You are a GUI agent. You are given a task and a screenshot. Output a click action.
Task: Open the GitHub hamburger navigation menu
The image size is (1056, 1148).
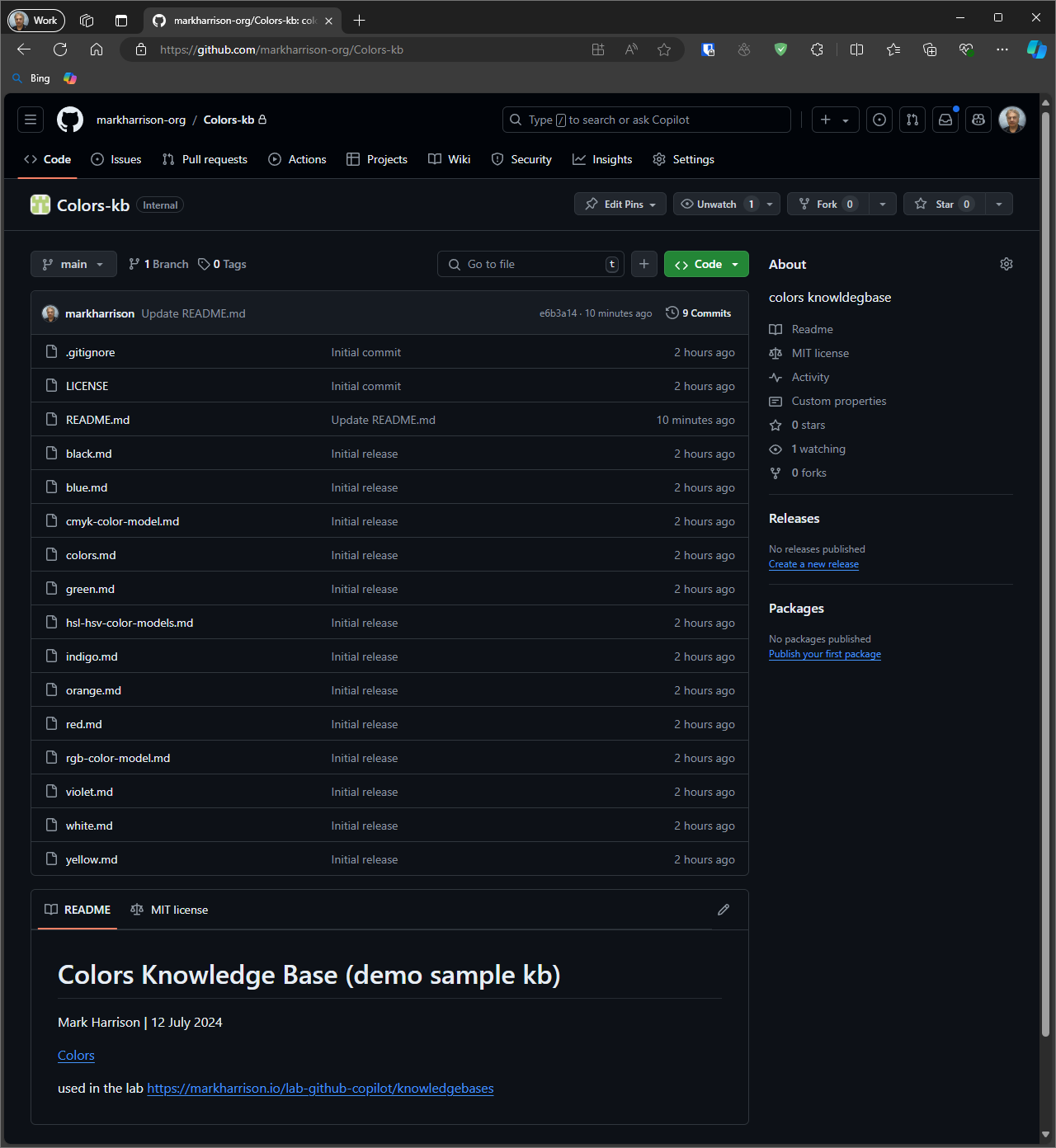click(x=31, y=120)
